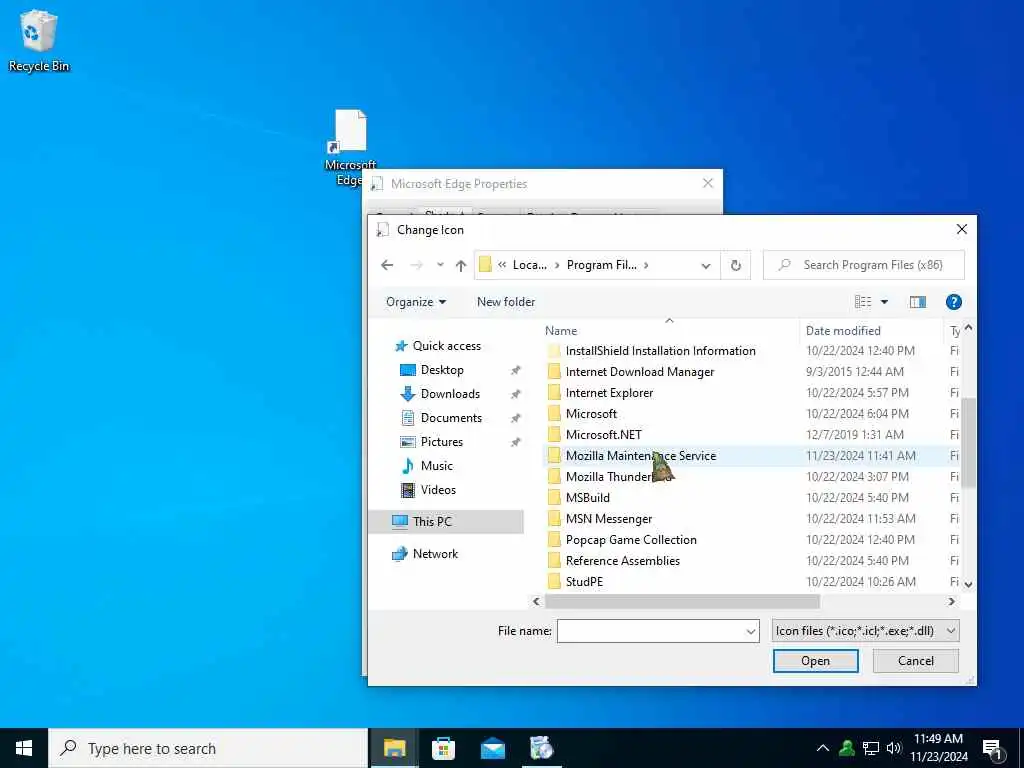Select the Reference Assemblies folder
Image resolution: width=1024 pixels, height=768 pixels.
[622, 561]
